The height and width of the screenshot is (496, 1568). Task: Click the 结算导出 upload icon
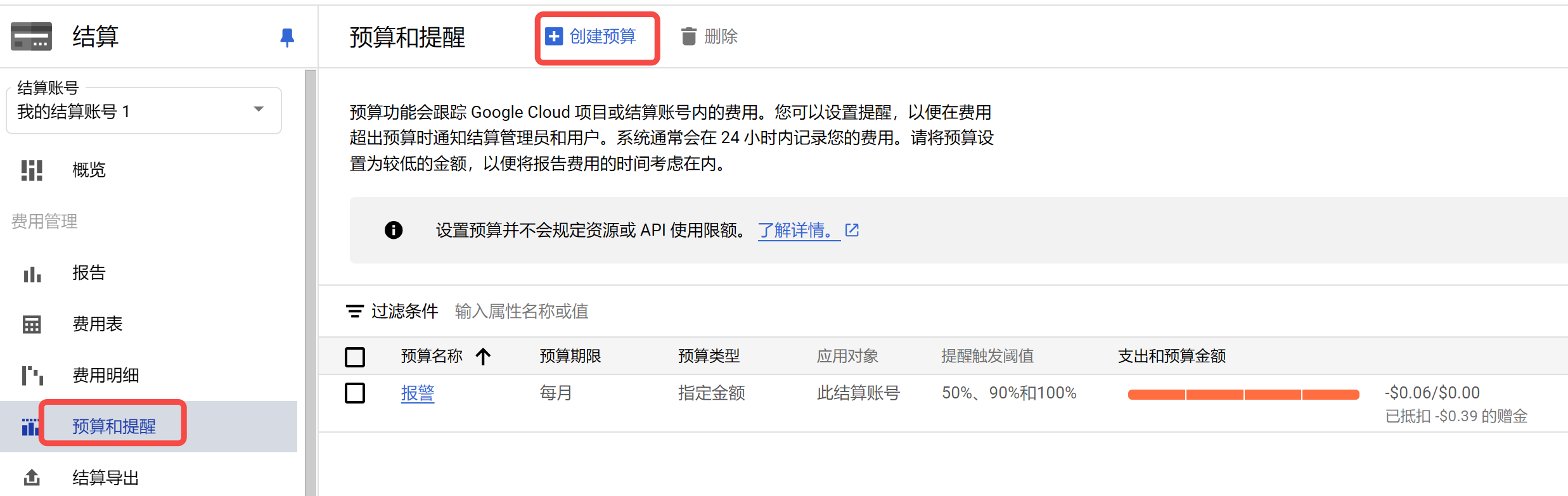coord(32,478)
